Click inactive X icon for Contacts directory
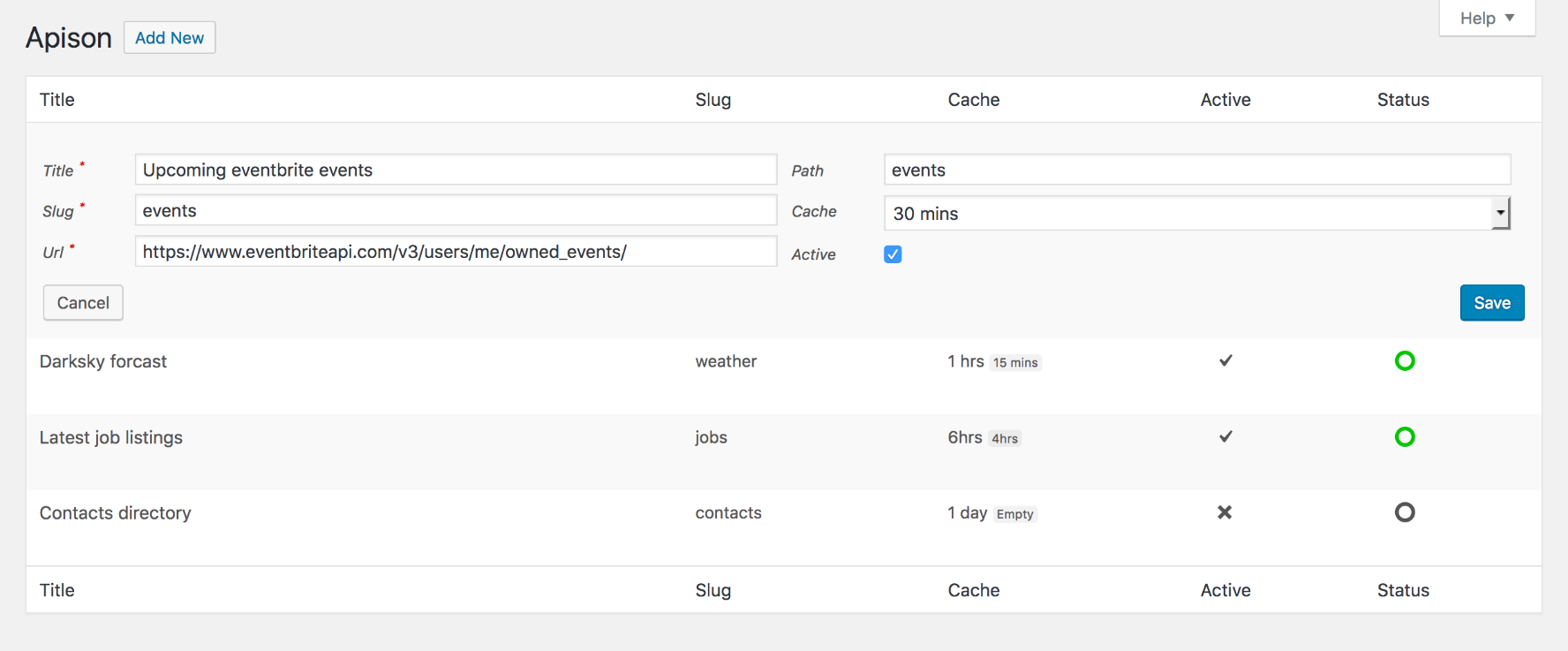Image resolution: width=1568 pixels, height=651 pixels. (x=1225, y=512)
